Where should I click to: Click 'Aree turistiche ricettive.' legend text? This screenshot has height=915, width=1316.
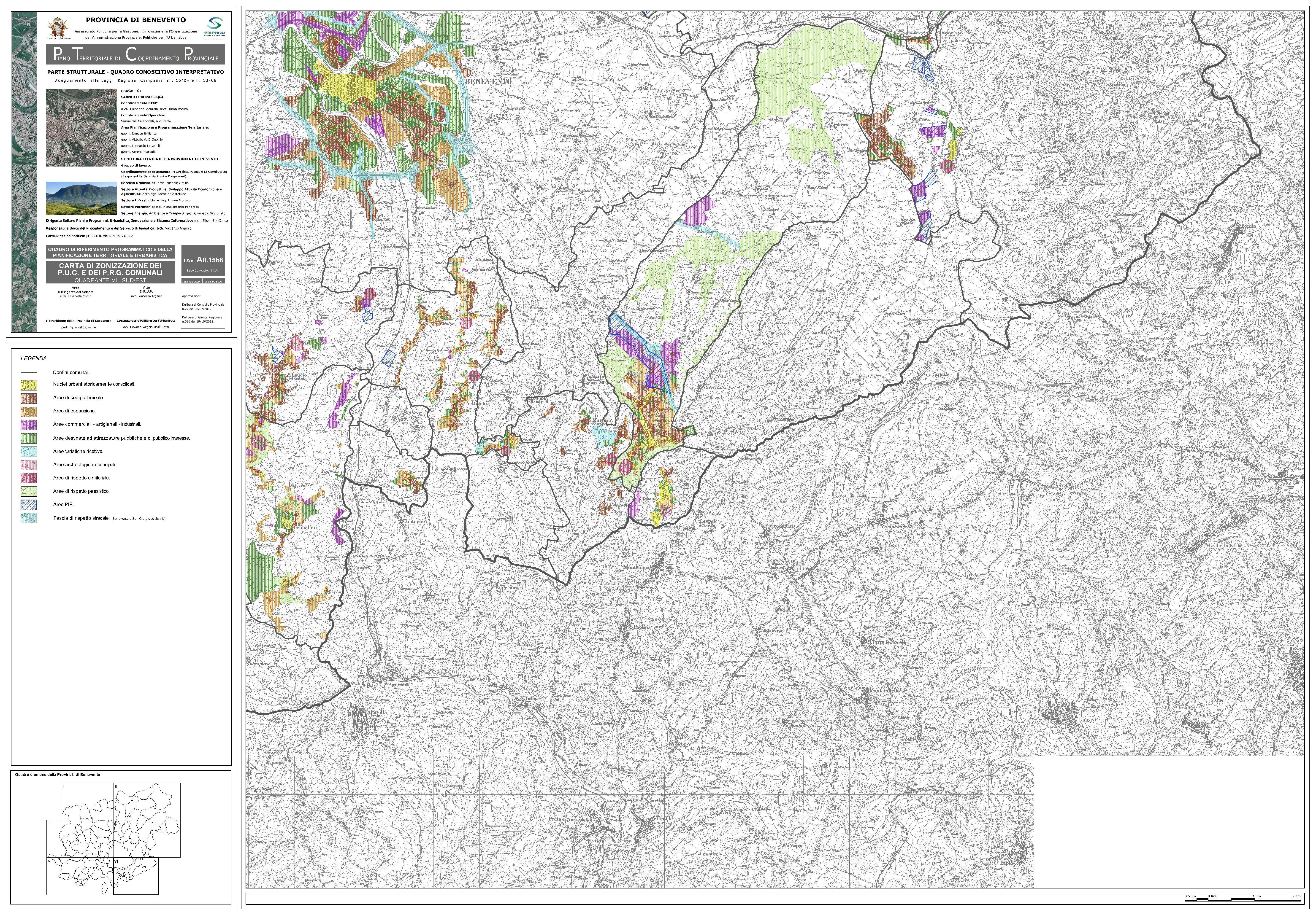click(x=78, y=452)
